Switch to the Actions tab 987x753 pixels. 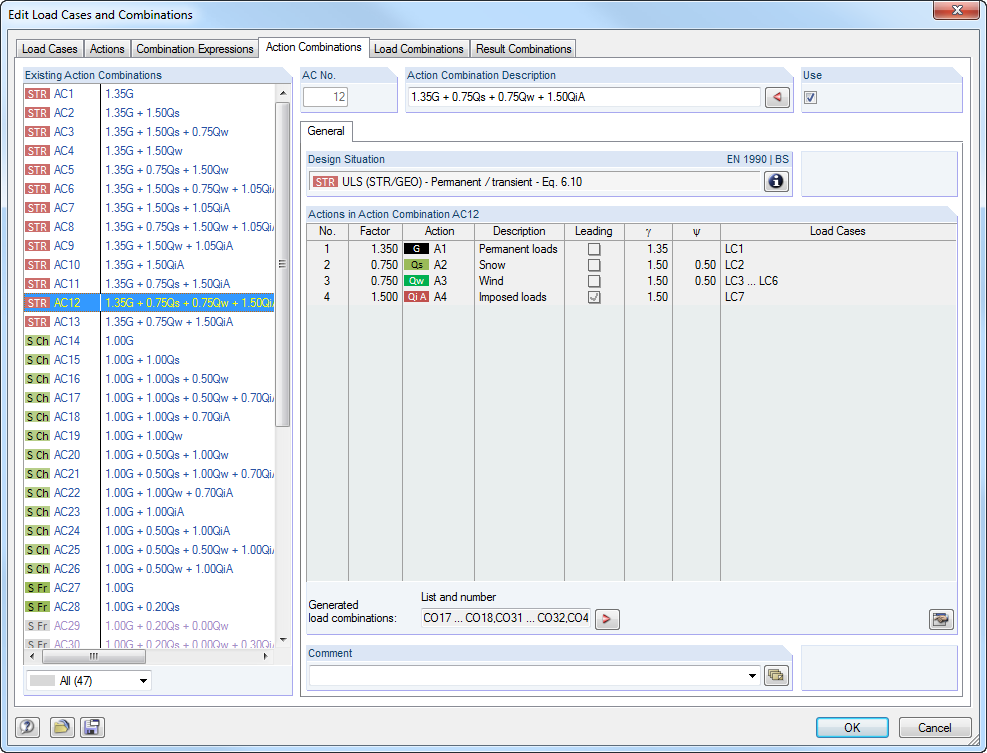[x=107, y=48]
